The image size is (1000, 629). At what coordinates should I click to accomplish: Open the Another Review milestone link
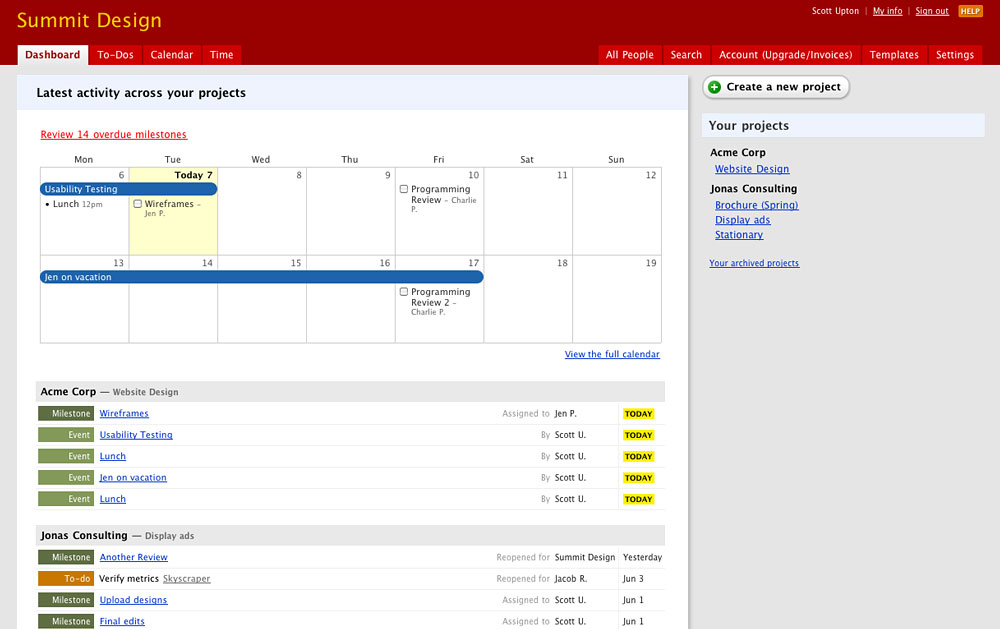(x=133, y=557)
